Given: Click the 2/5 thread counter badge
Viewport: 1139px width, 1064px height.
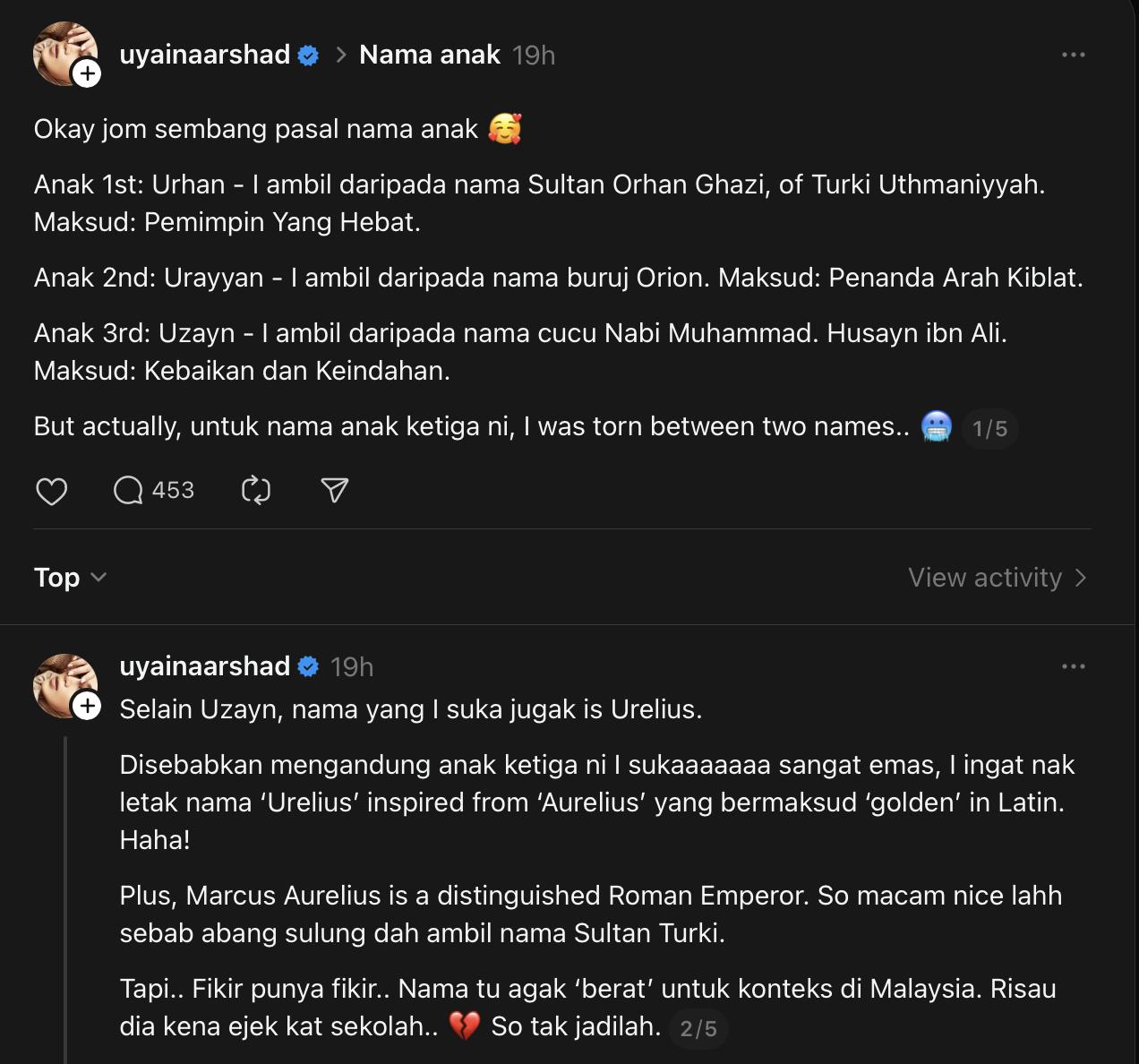Looking at the screenshot, I should click(x=698, y=1028).
